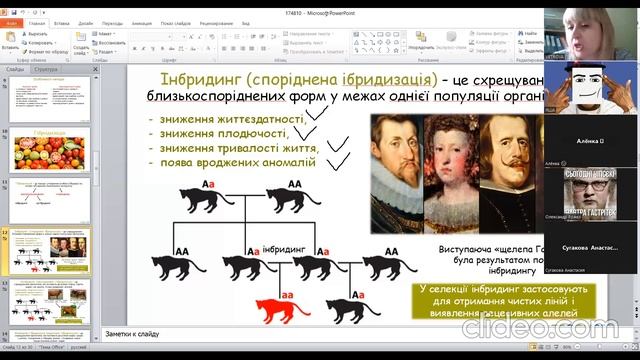Click the Создать слайд new slide icon
Viewport: 640px width, 360px height.
coord(81,38)
